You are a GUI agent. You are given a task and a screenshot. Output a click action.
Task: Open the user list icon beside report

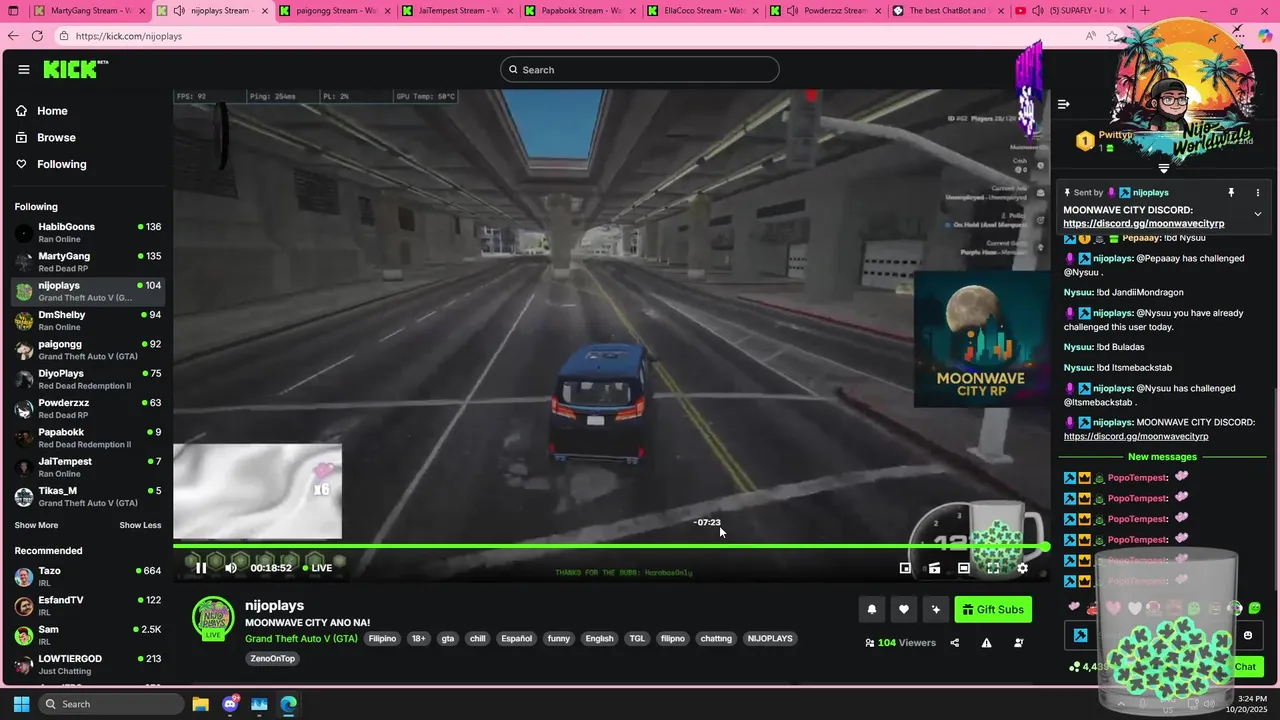[1019, 643]
